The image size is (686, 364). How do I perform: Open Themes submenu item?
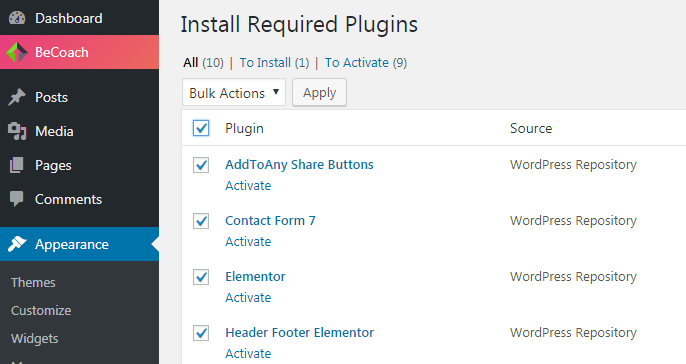(x=33, y=283)
